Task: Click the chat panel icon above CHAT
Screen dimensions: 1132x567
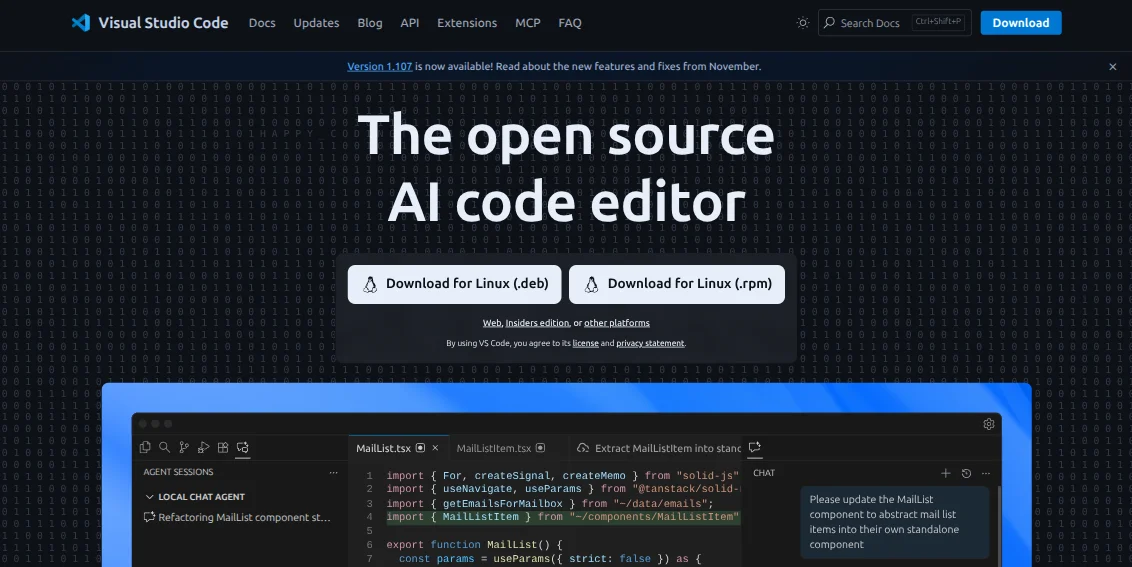Action: click(754, 447)
